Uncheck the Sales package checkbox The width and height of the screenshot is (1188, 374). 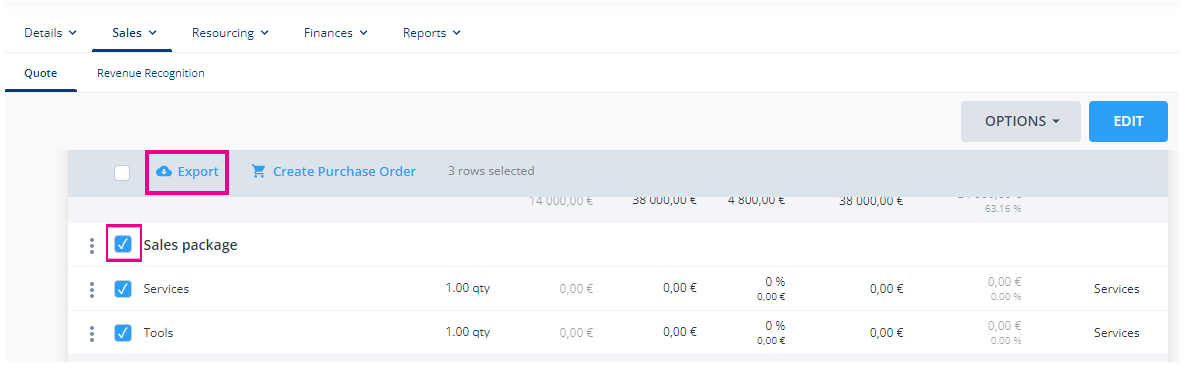pos(123,244)
